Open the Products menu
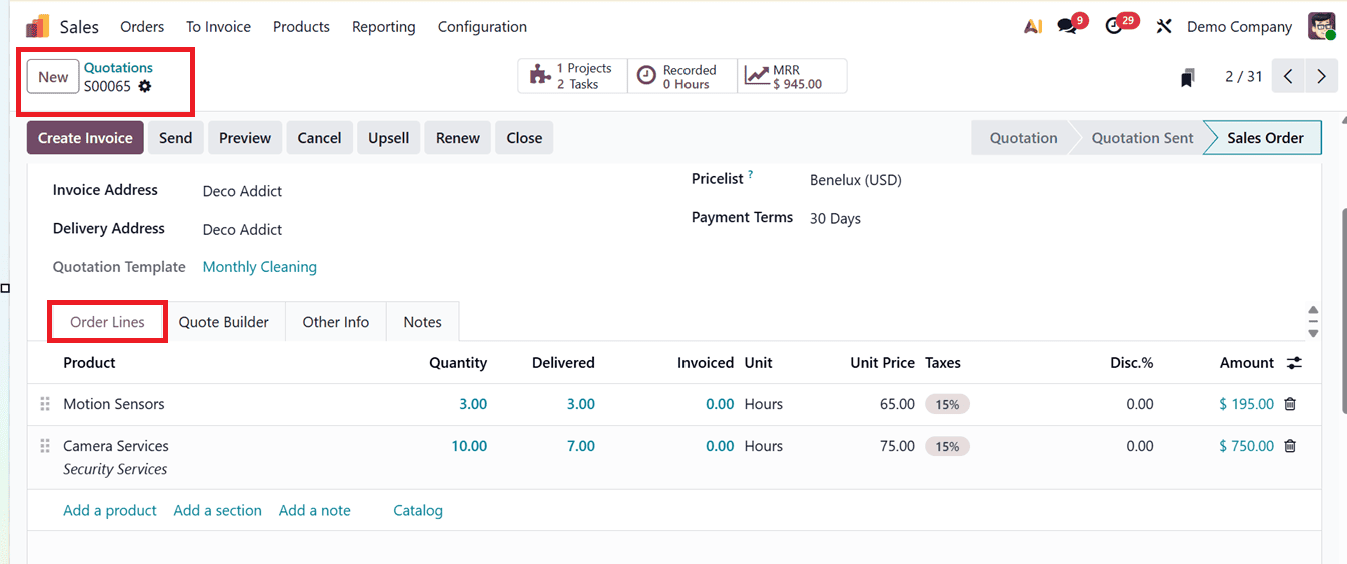This screenshot has height=564, width=1347. coord(301,27)
